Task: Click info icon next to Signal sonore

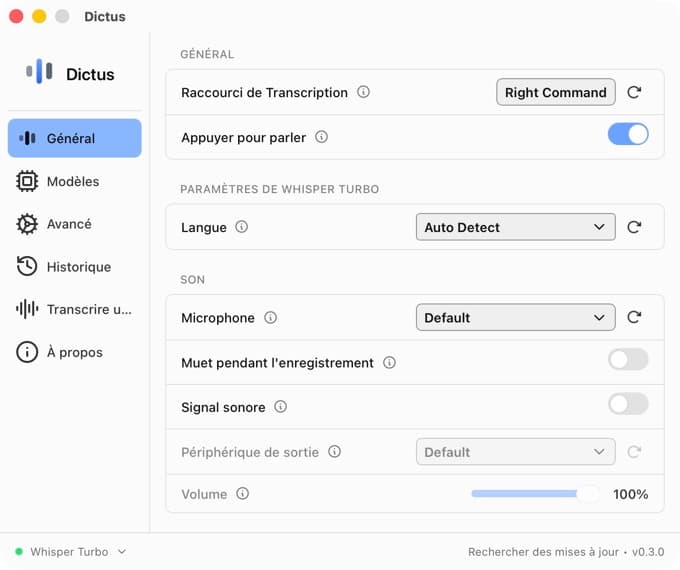Action: (281, 406)
